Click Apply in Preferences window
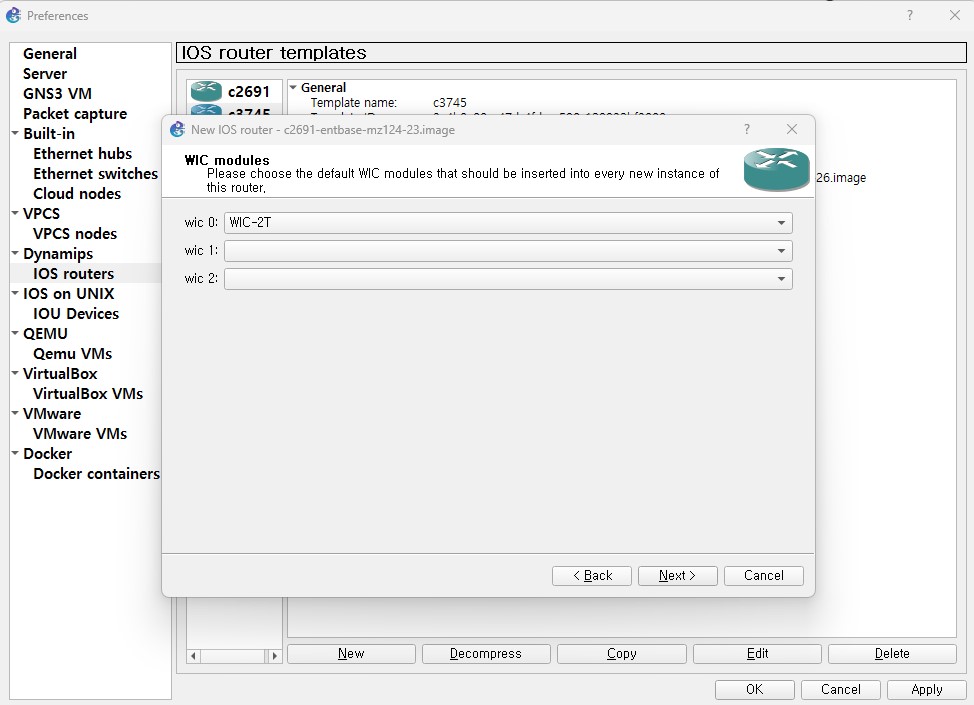The image size is (974, 705). click(x=927, y=689)
